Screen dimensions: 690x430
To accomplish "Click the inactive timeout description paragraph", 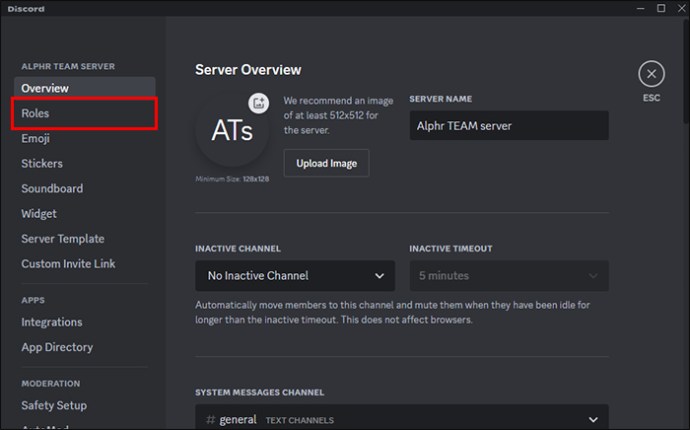I will point(393,312).
